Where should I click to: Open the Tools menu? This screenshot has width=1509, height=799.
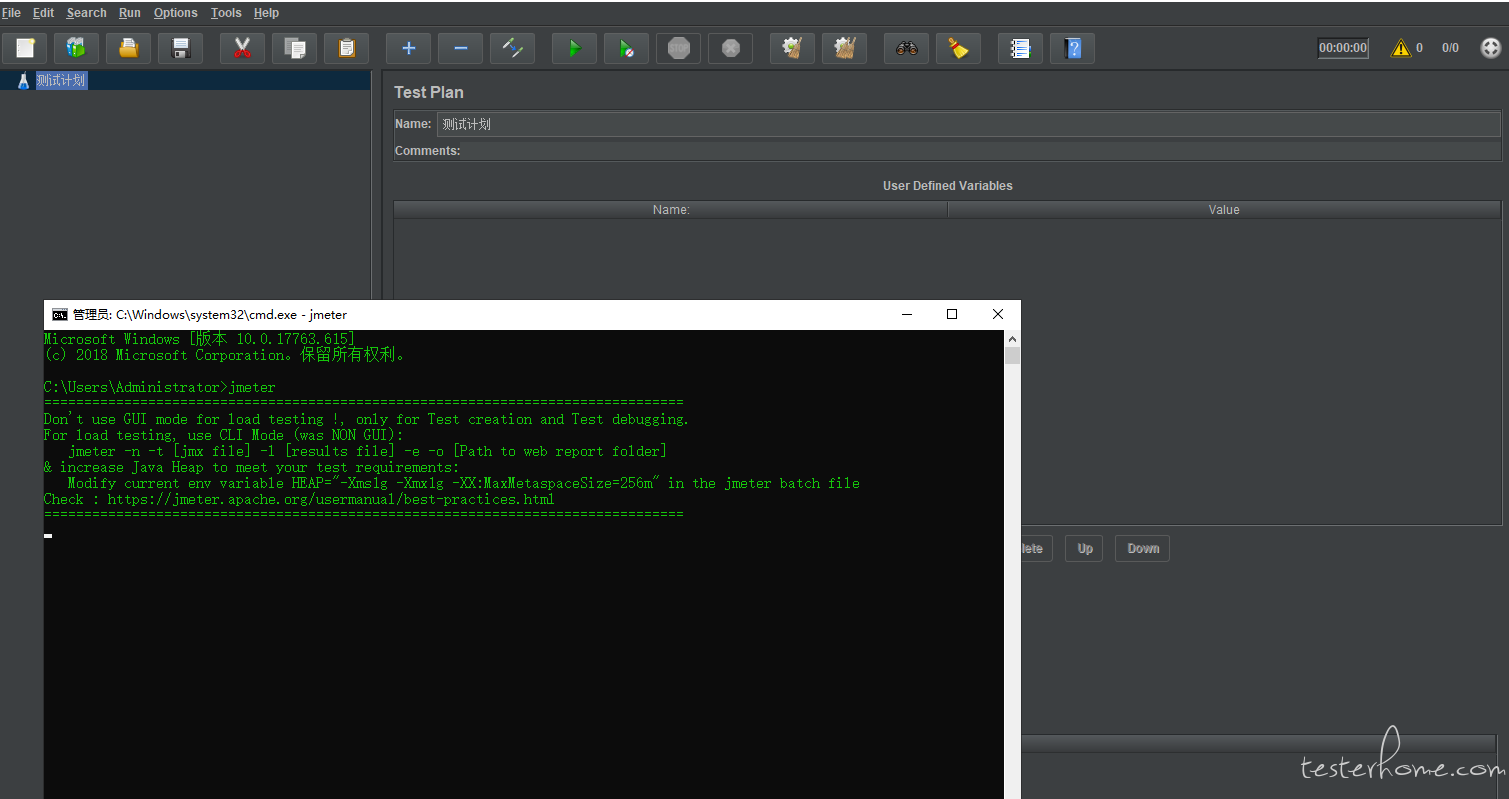pyautogui.click(x=226, y=13)
